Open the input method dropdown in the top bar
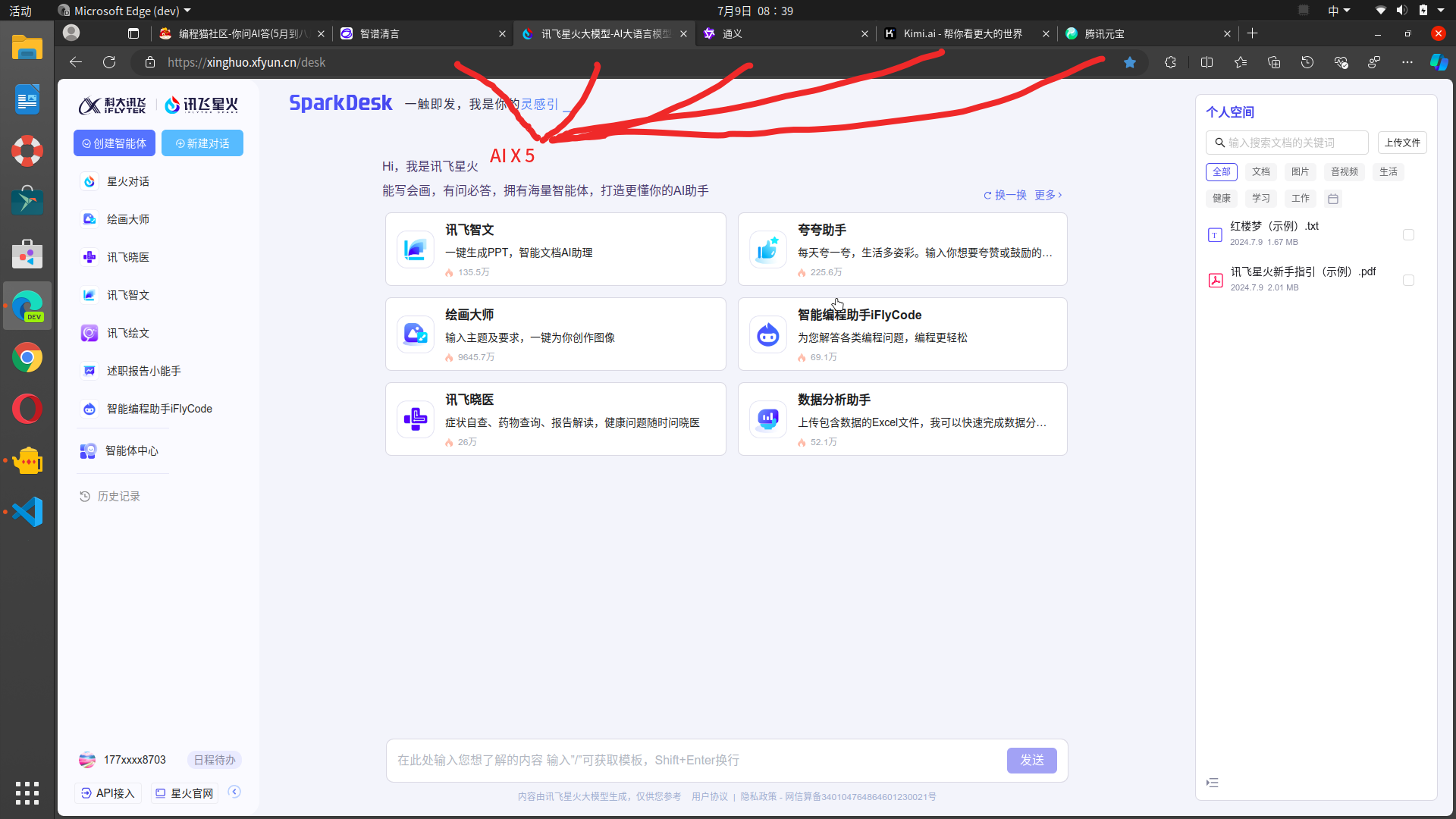1456x819 pixels. [x=1339, y=11]
